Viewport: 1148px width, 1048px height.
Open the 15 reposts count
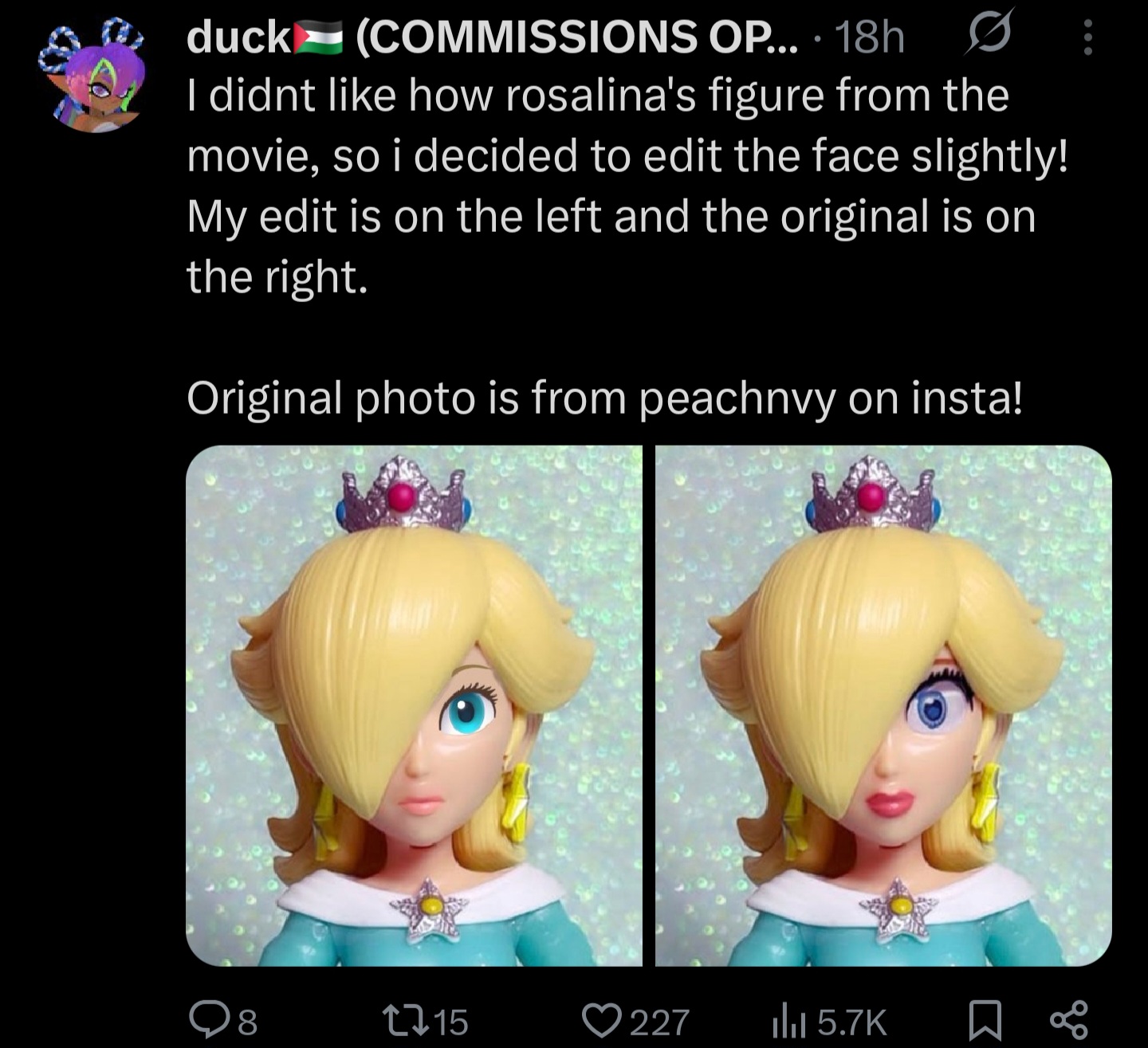click(453, 1022)
